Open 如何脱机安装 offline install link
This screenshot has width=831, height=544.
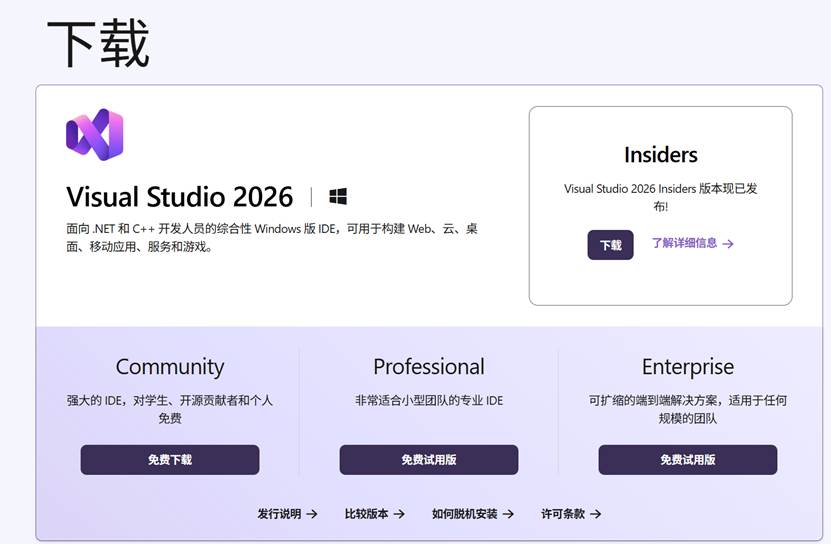point(473,514)
